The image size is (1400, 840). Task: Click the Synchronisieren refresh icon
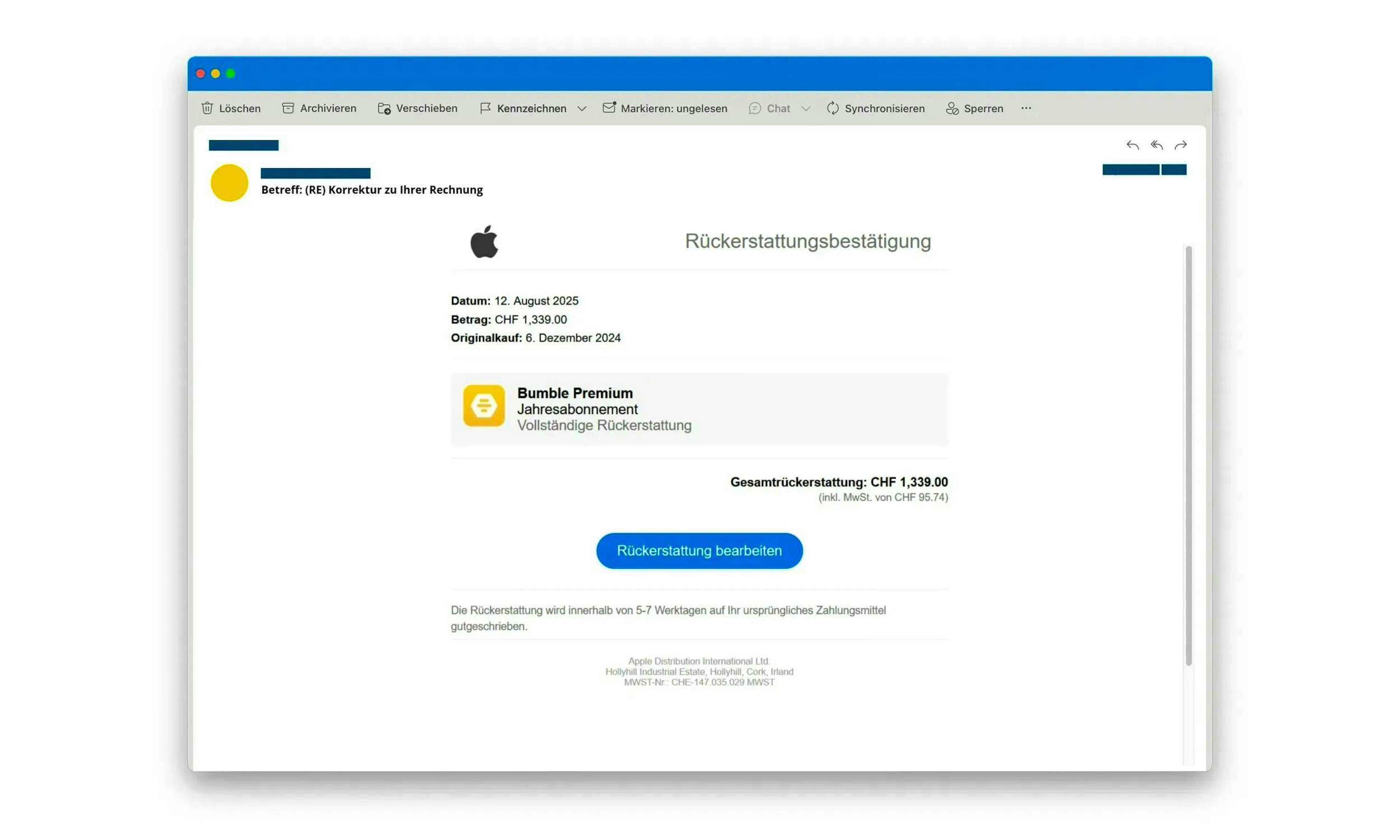tap(832, 108)
